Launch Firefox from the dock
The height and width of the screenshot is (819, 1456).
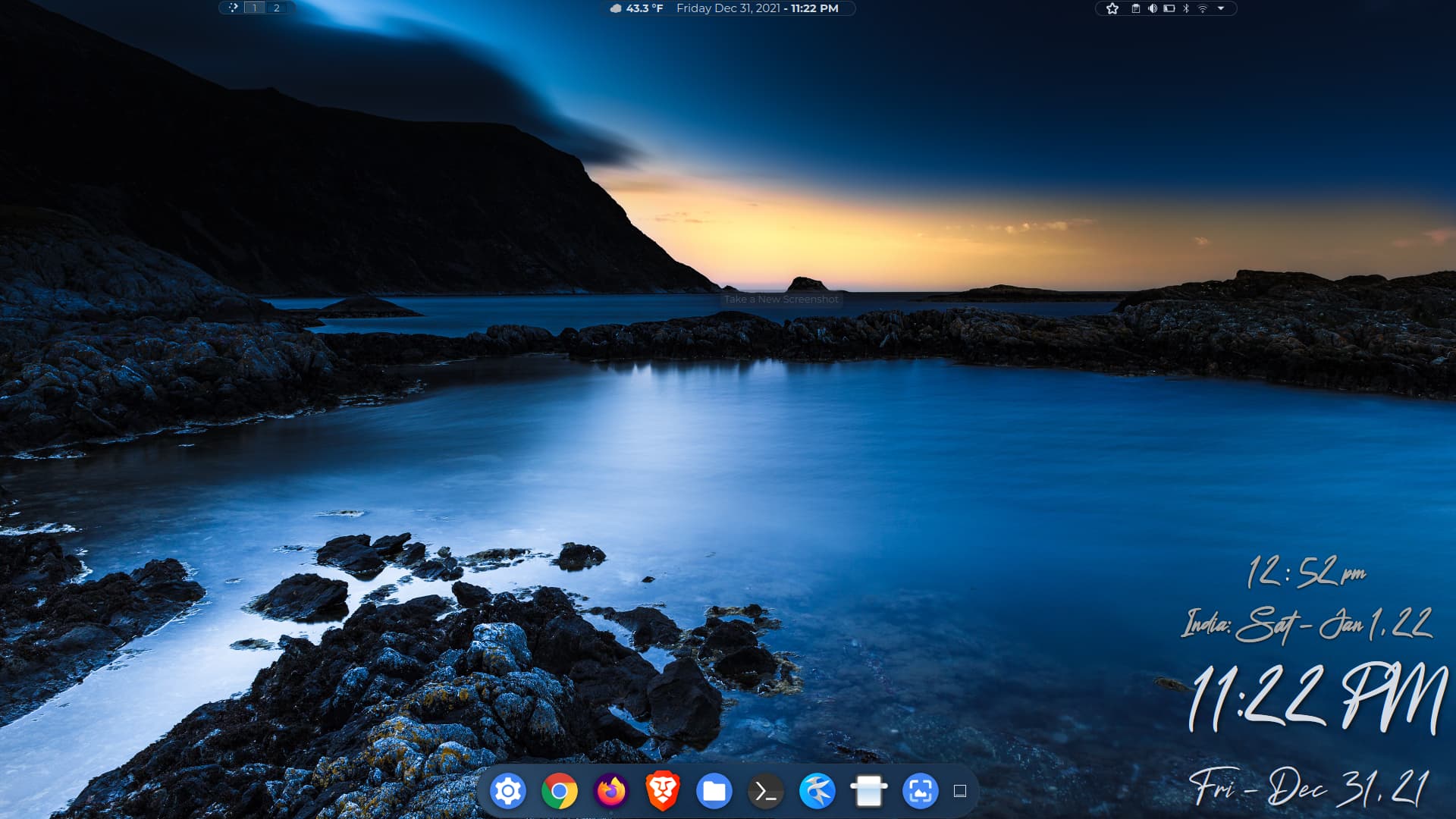(x=611, y=791)
